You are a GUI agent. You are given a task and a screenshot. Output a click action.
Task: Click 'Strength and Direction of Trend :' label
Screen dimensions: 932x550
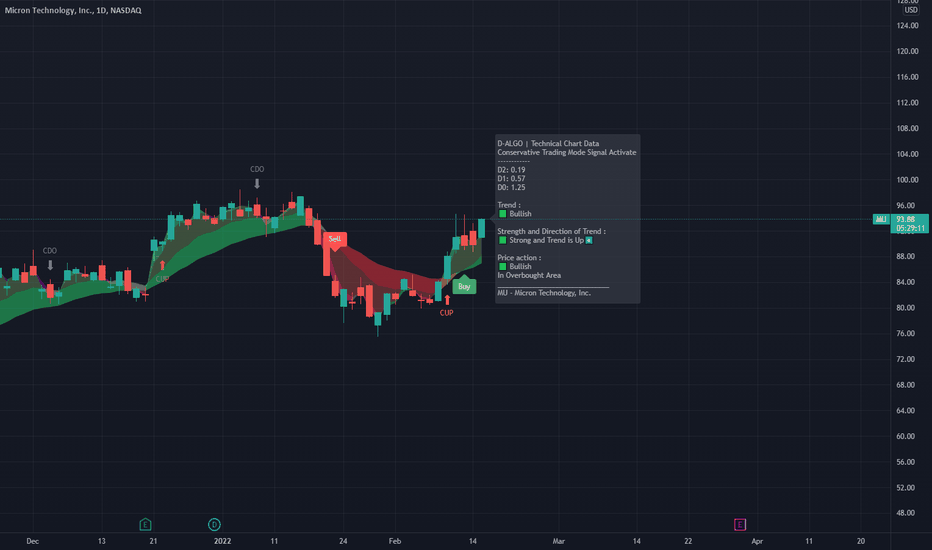click(551, 231)
